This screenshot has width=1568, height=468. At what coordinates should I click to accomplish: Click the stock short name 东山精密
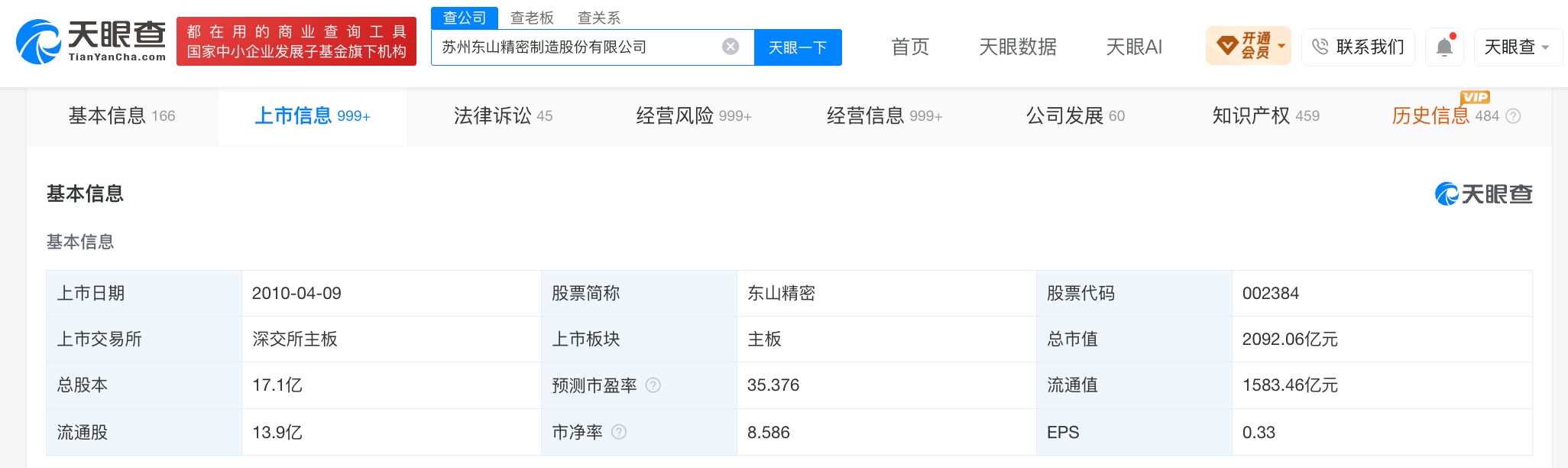781,293
